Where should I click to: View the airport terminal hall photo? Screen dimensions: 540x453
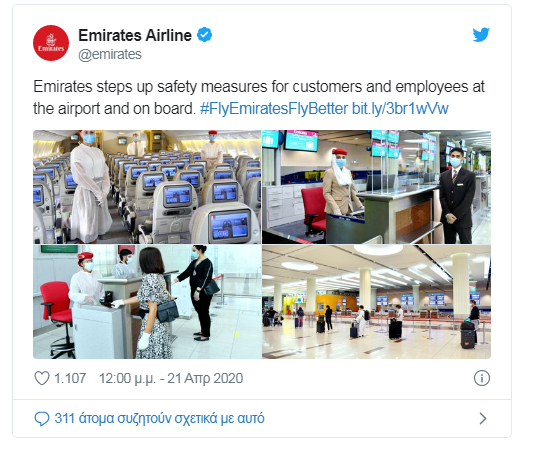coord(376,302)
